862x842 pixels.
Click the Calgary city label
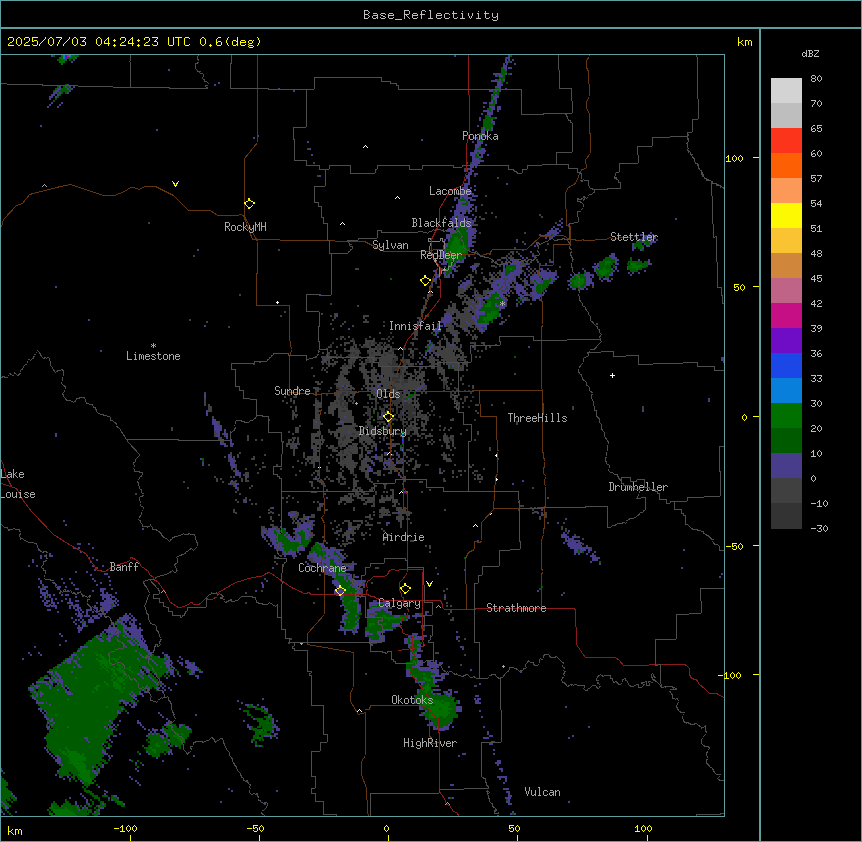399,603
